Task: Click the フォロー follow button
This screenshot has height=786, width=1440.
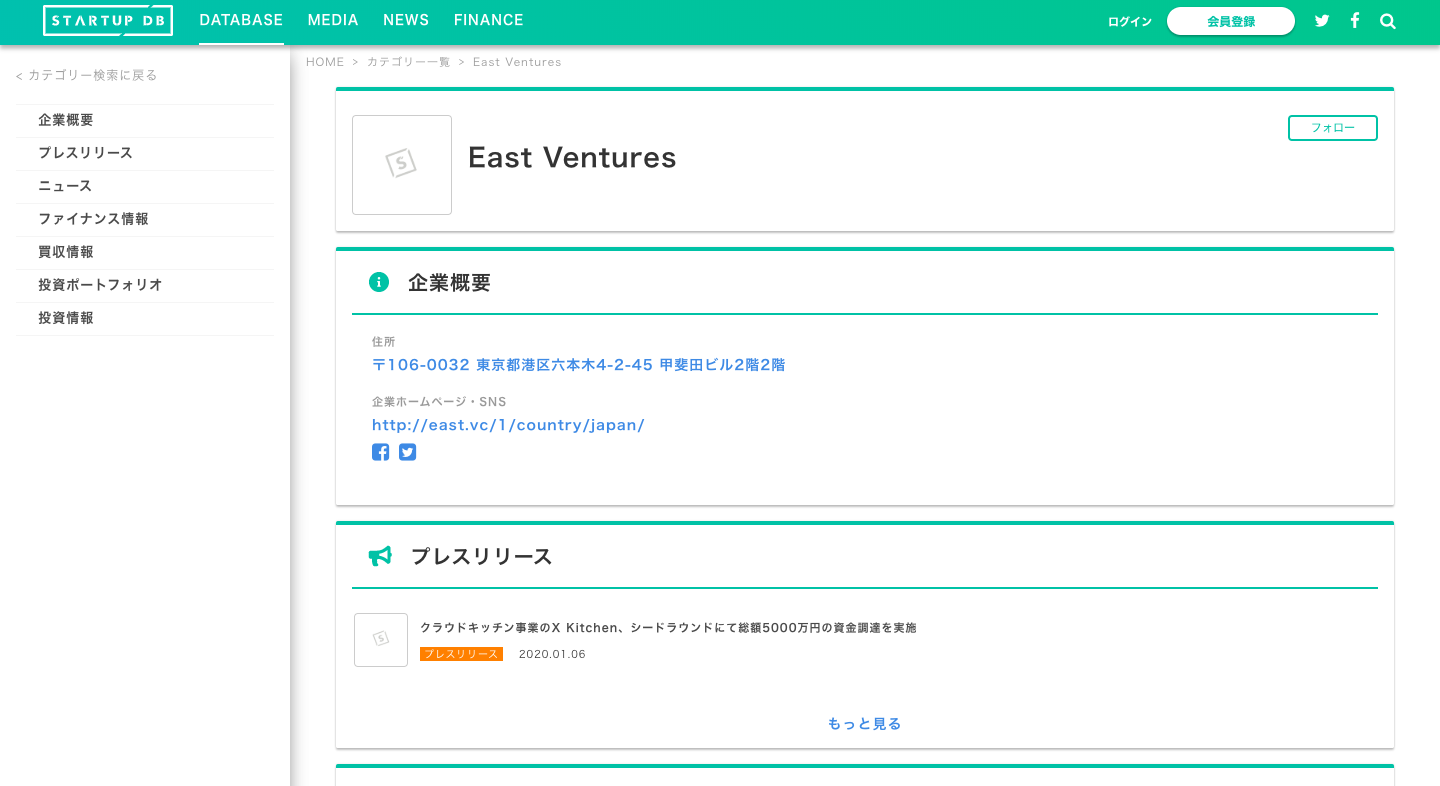Action: pyautogui.click(x=1332, y=128)
